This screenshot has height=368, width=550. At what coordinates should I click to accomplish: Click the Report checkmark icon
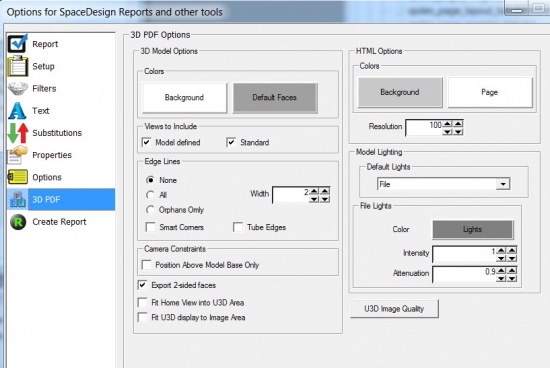coord(18,44)
